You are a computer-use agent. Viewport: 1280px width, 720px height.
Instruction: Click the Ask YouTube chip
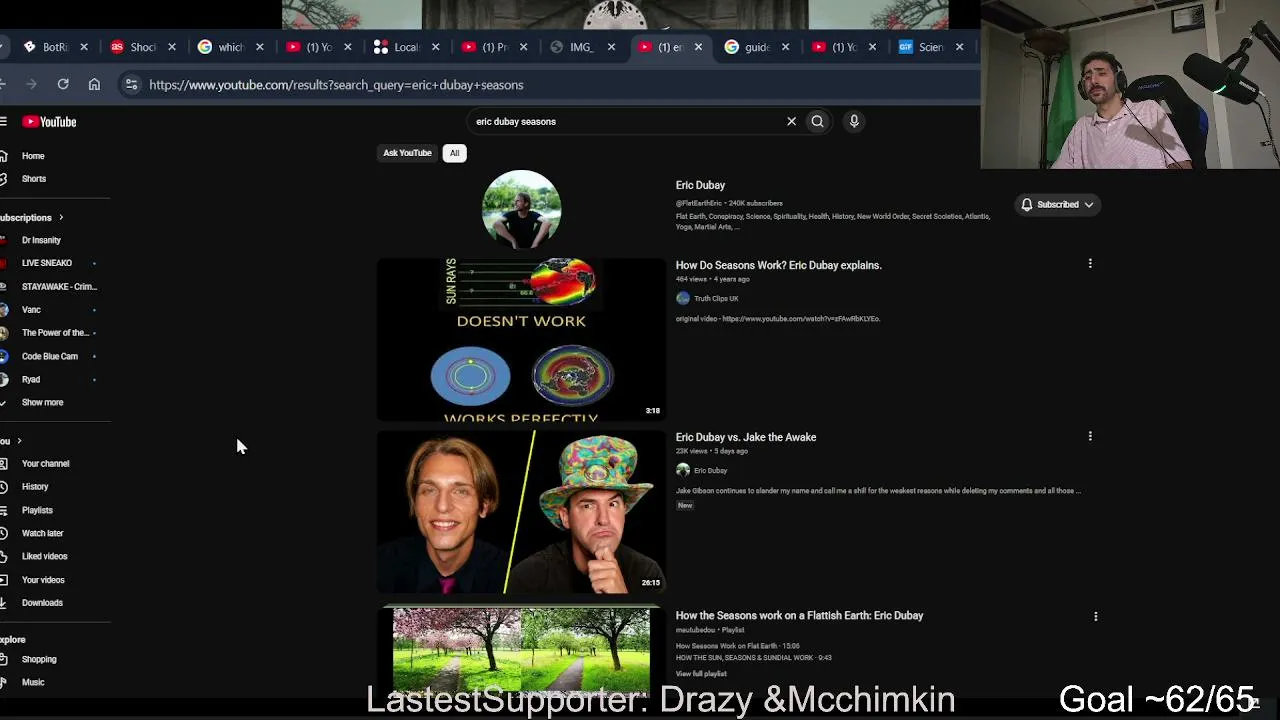pyautogui.click(x=407, y=153)
